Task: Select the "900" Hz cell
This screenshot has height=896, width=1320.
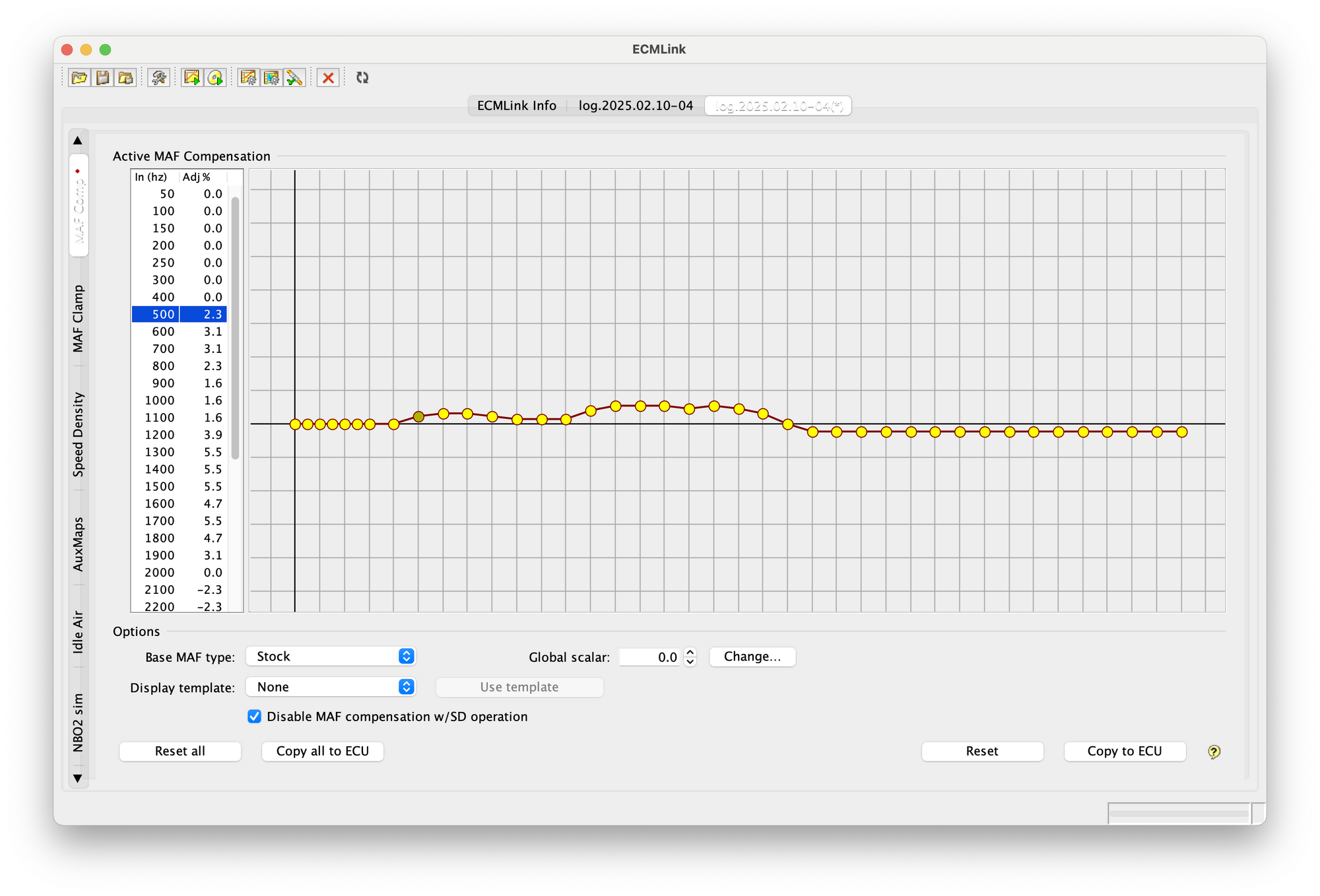Action: coord(155,383)
